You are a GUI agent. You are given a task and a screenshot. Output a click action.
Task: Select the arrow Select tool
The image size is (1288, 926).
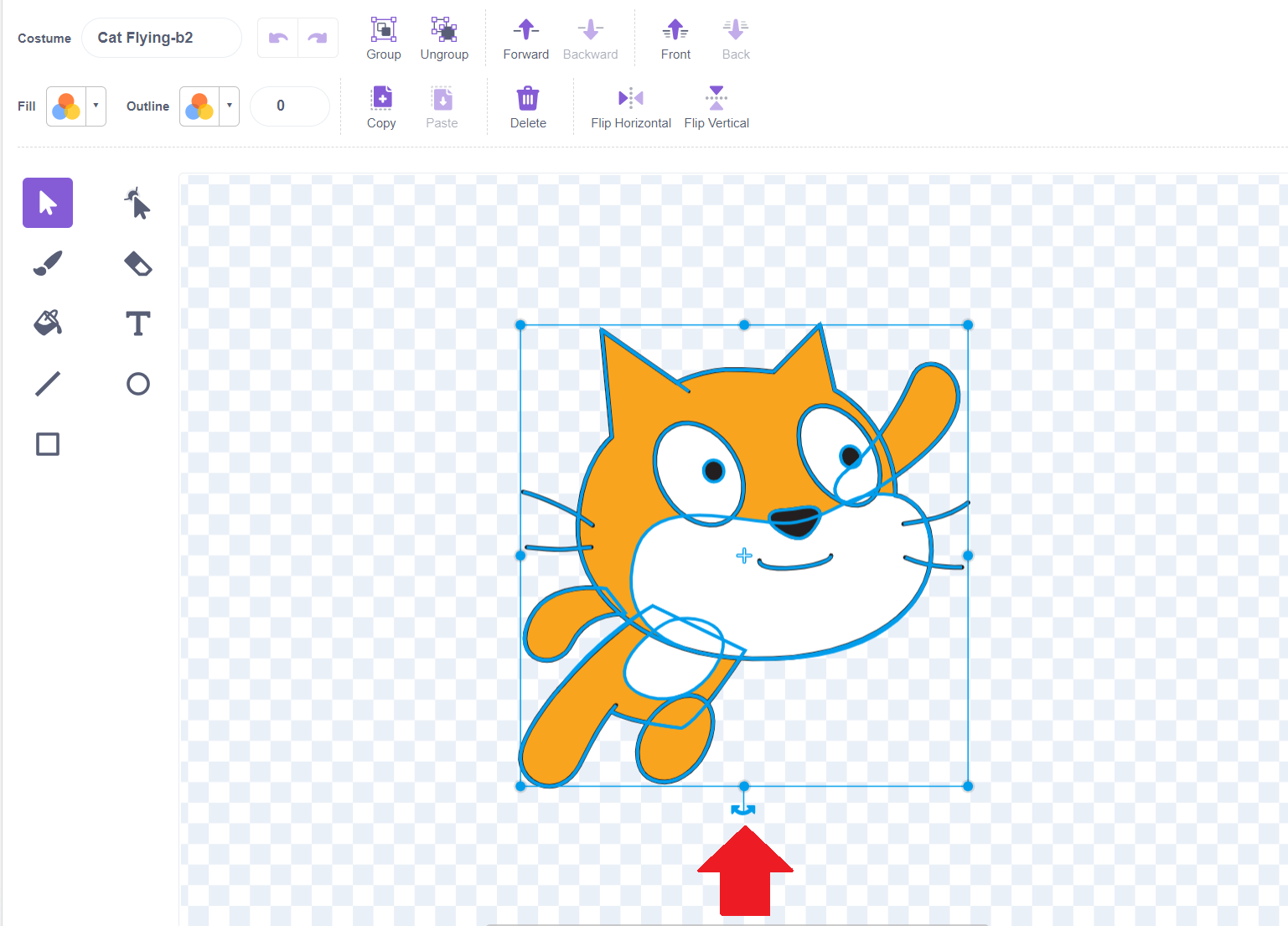pos(48,203)
